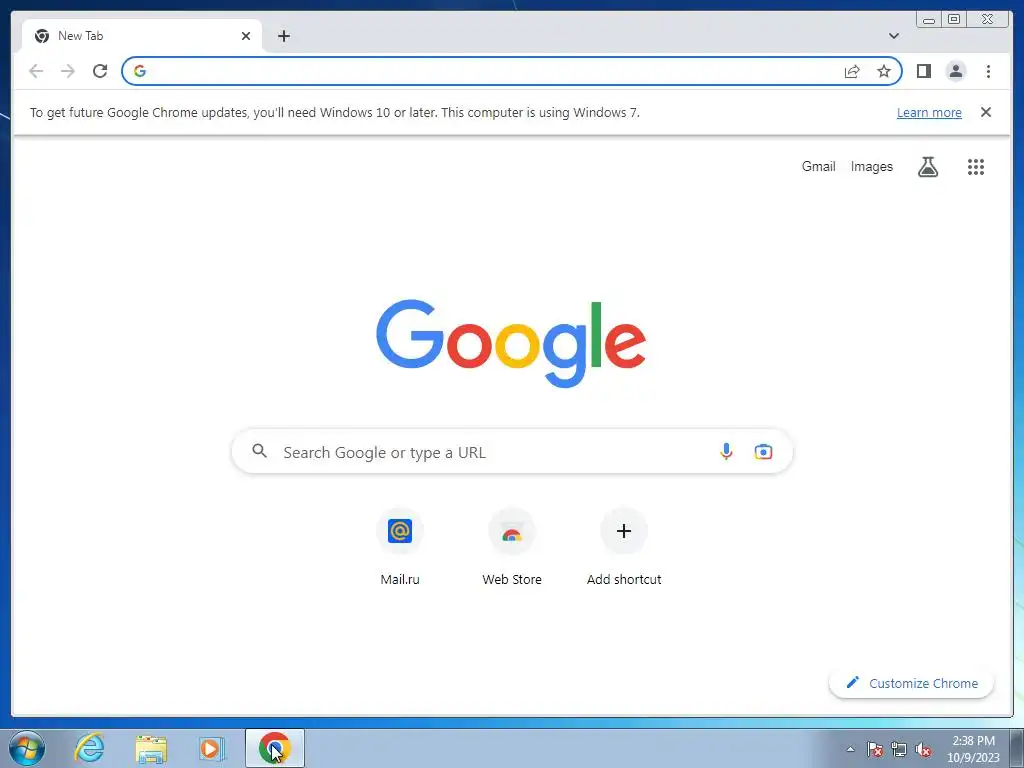Image resolution: width=1024 pixels, height=768 pixels.
Task: Open the Learn more link
Action: coord(929,112)
